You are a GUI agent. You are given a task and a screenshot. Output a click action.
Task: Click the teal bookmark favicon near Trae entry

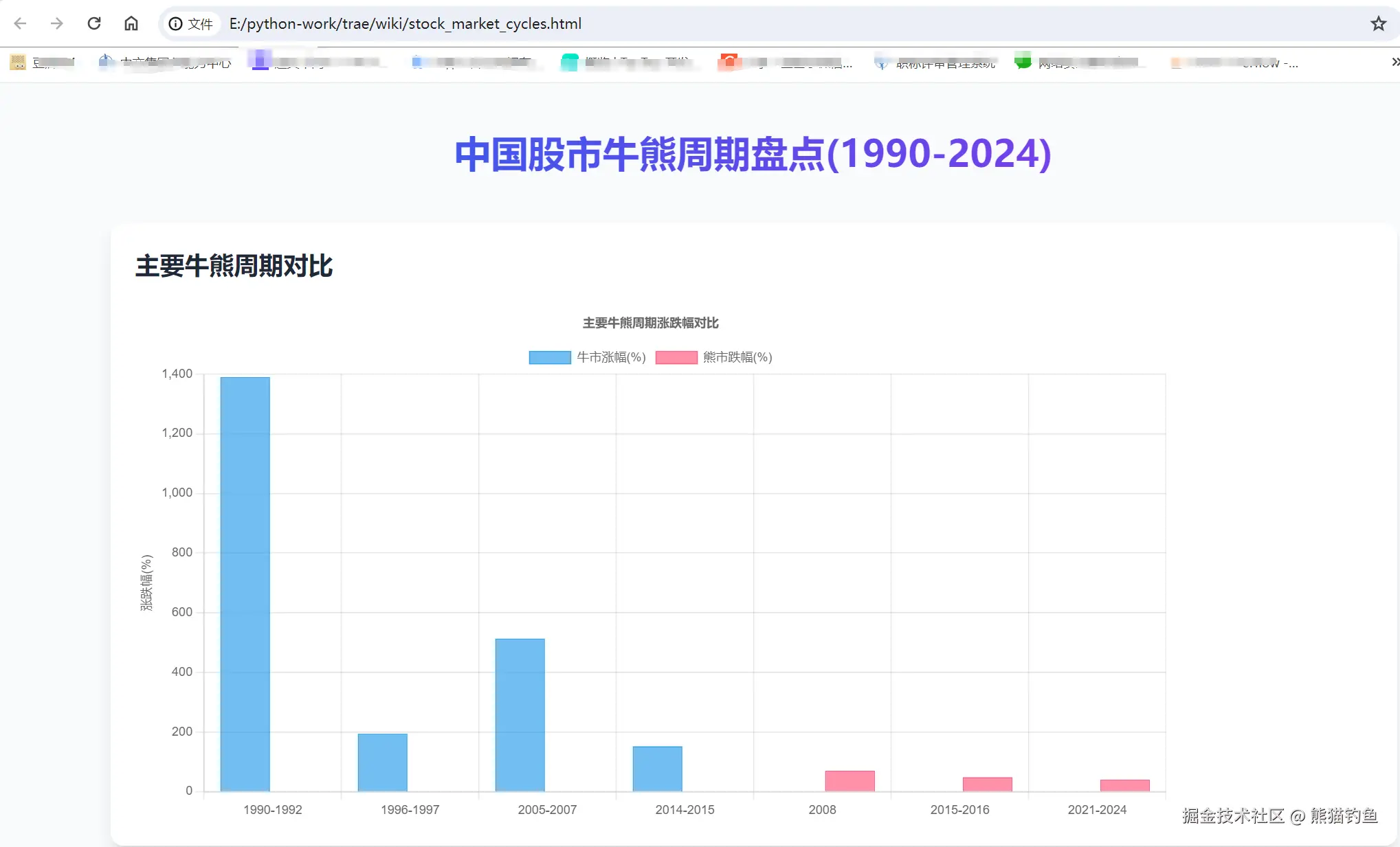570,62
